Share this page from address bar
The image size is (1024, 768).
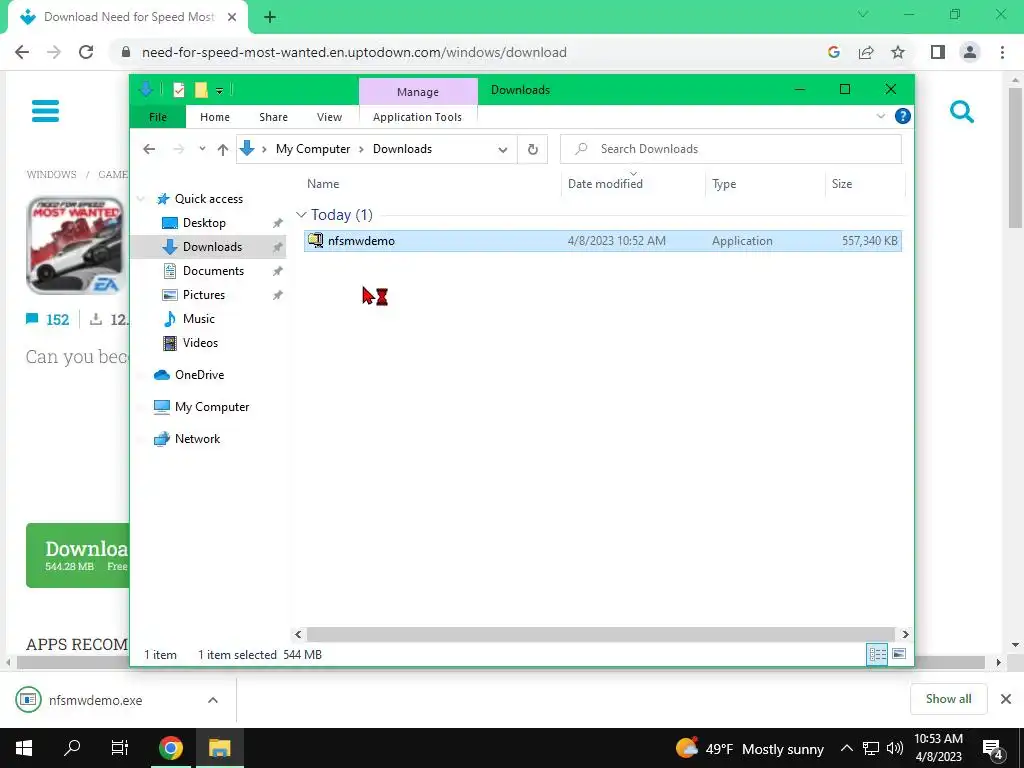(x=866, y=52)
